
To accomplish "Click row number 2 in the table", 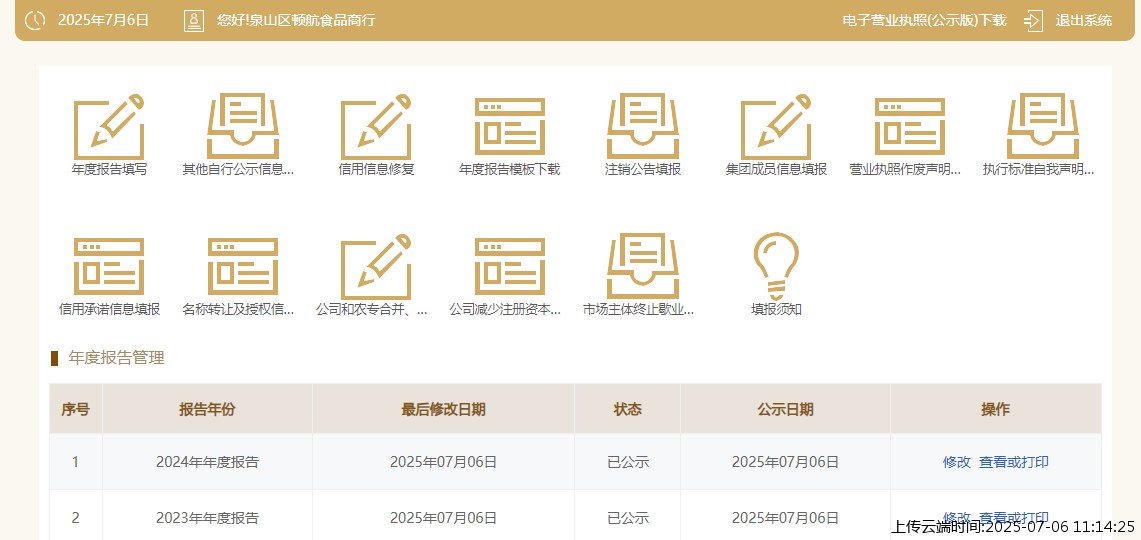I will [76, 518].
